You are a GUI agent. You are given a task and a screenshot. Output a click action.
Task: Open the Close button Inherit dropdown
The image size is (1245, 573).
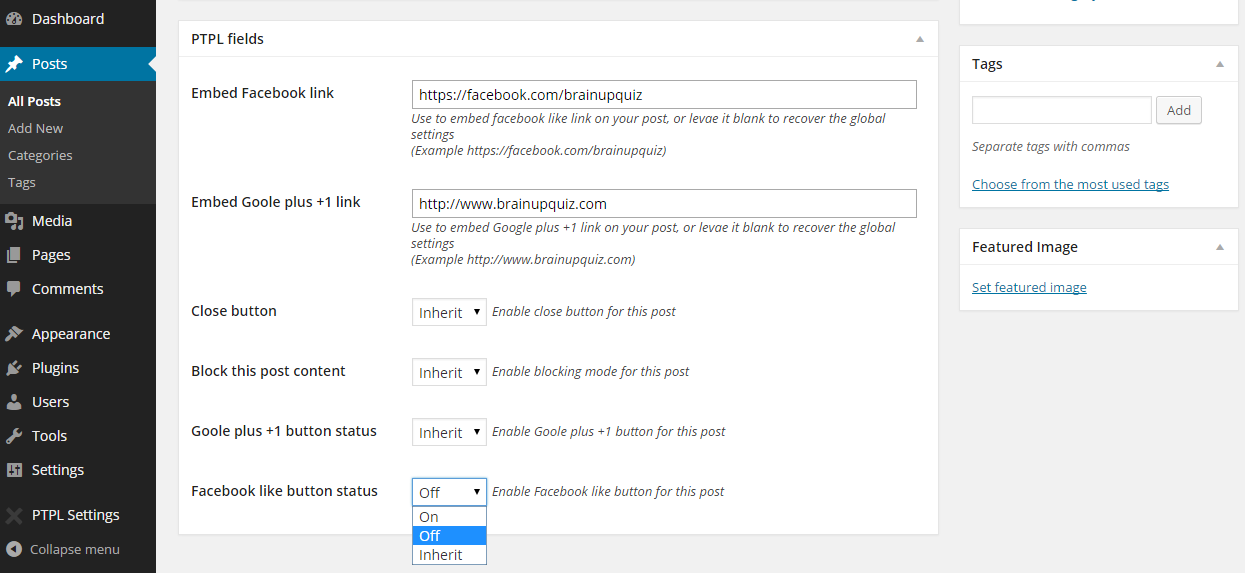pyautogui.click(x=449, y=312)
